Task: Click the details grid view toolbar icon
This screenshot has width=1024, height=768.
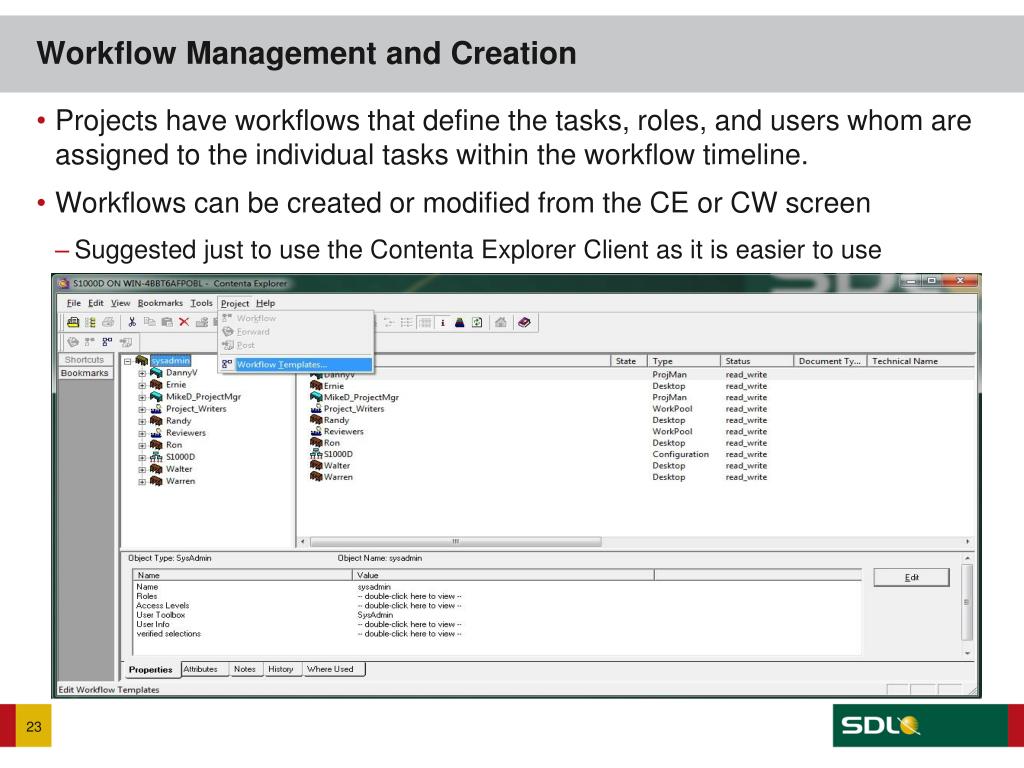Action: [425, 323]
